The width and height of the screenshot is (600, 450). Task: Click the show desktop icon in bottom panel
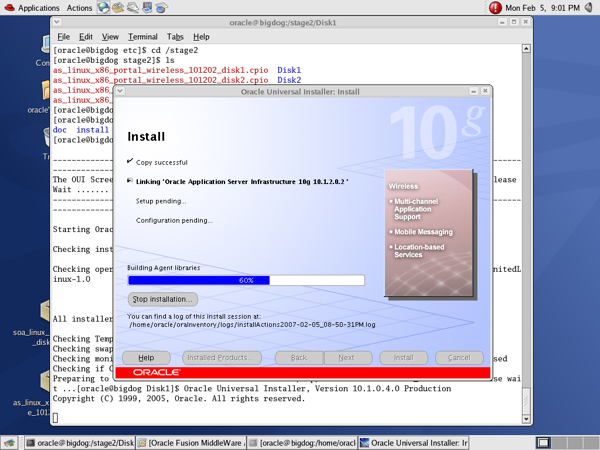[9, 443]
